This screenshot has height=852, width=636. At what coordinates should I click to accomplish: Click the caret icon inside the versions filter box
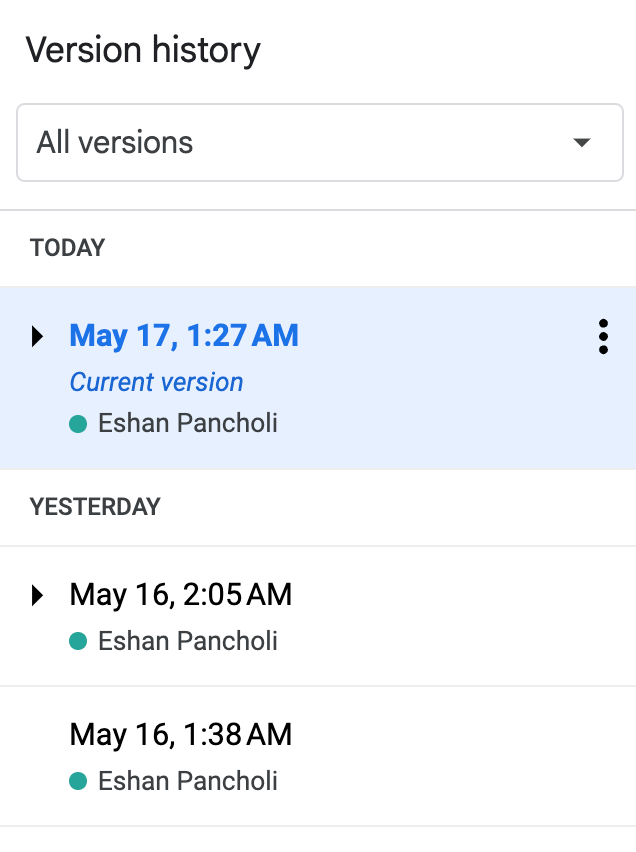click(581, 142)
